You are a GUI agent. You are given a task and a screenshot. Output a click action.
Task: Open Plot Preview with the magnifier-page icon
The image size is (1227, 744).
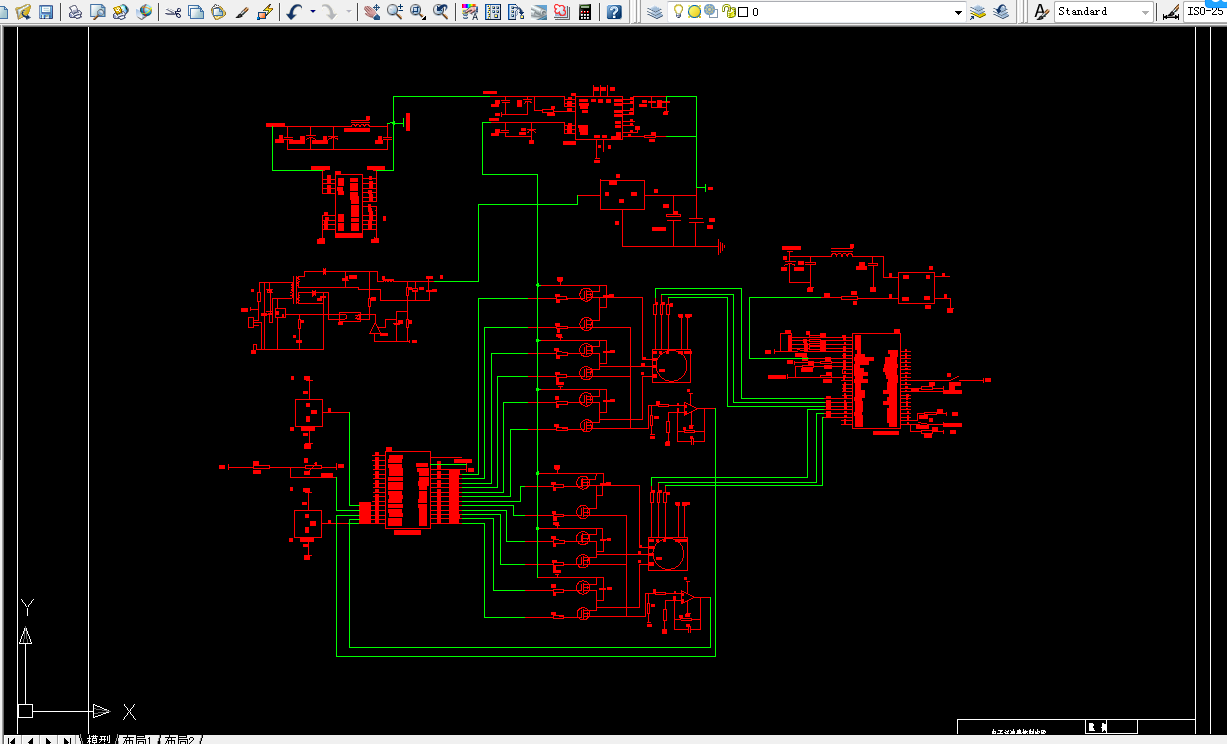[97, 12]
